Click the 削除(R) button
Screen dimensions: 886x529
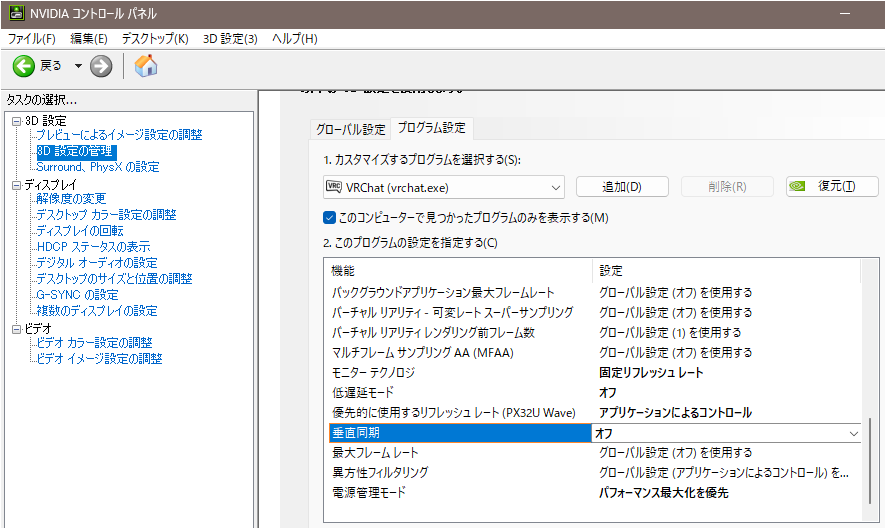click(x=727, y=187)
